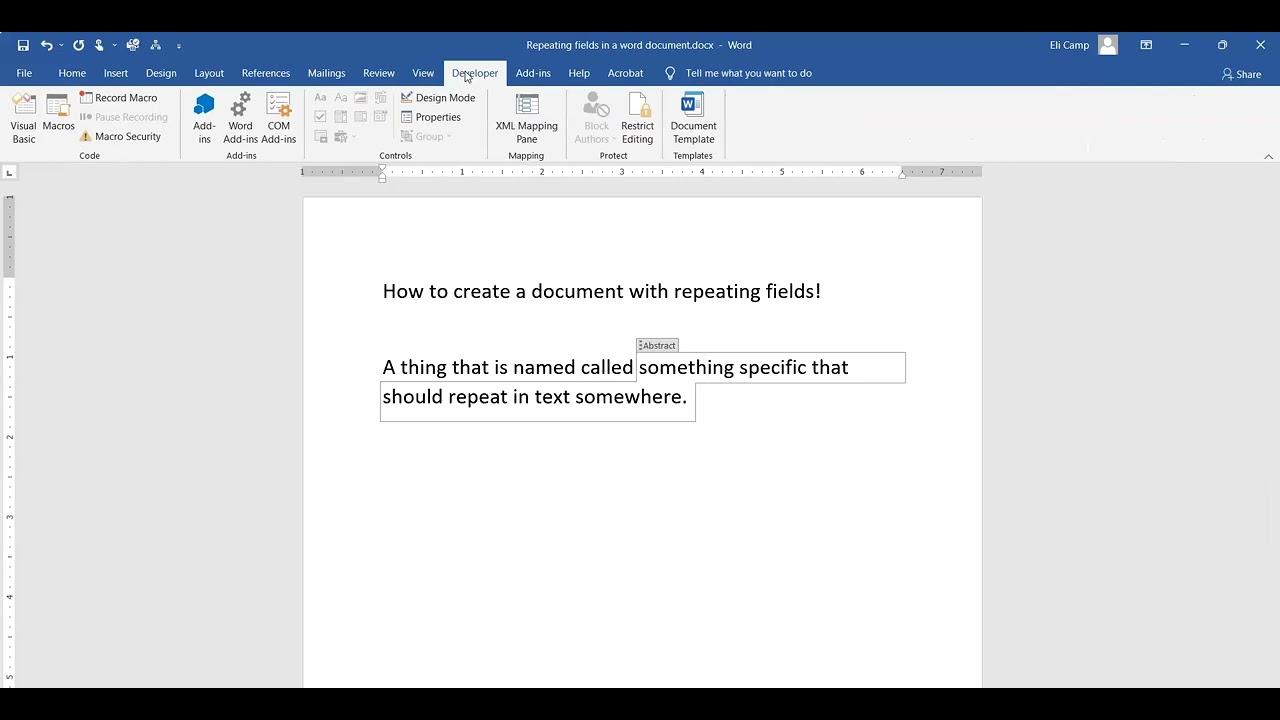Insert a Drop-Down List content control
The image size is (1280, 720).
361,117
